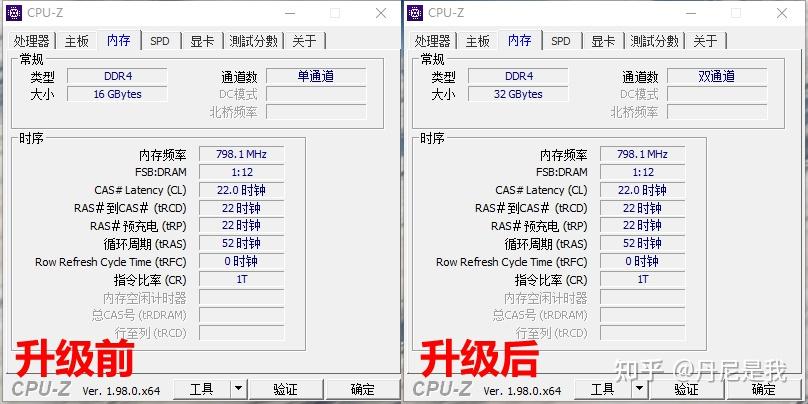Click 验证 button in left CPU-Z window
The width and height of the screenshot is (808, 404).
pos(285,389)
